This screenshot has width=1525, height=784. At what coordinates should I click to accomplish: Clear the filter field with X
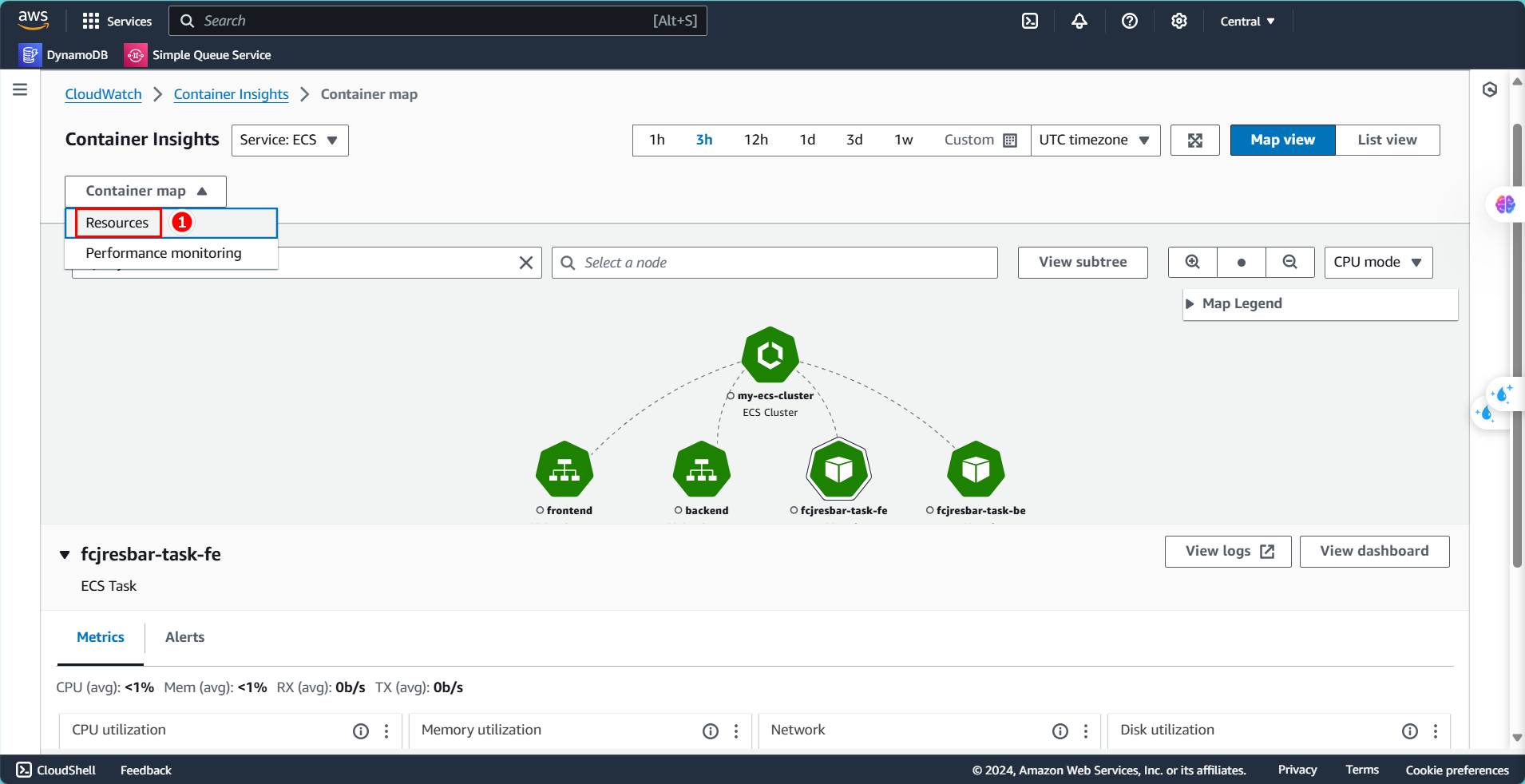pos(526,263)
